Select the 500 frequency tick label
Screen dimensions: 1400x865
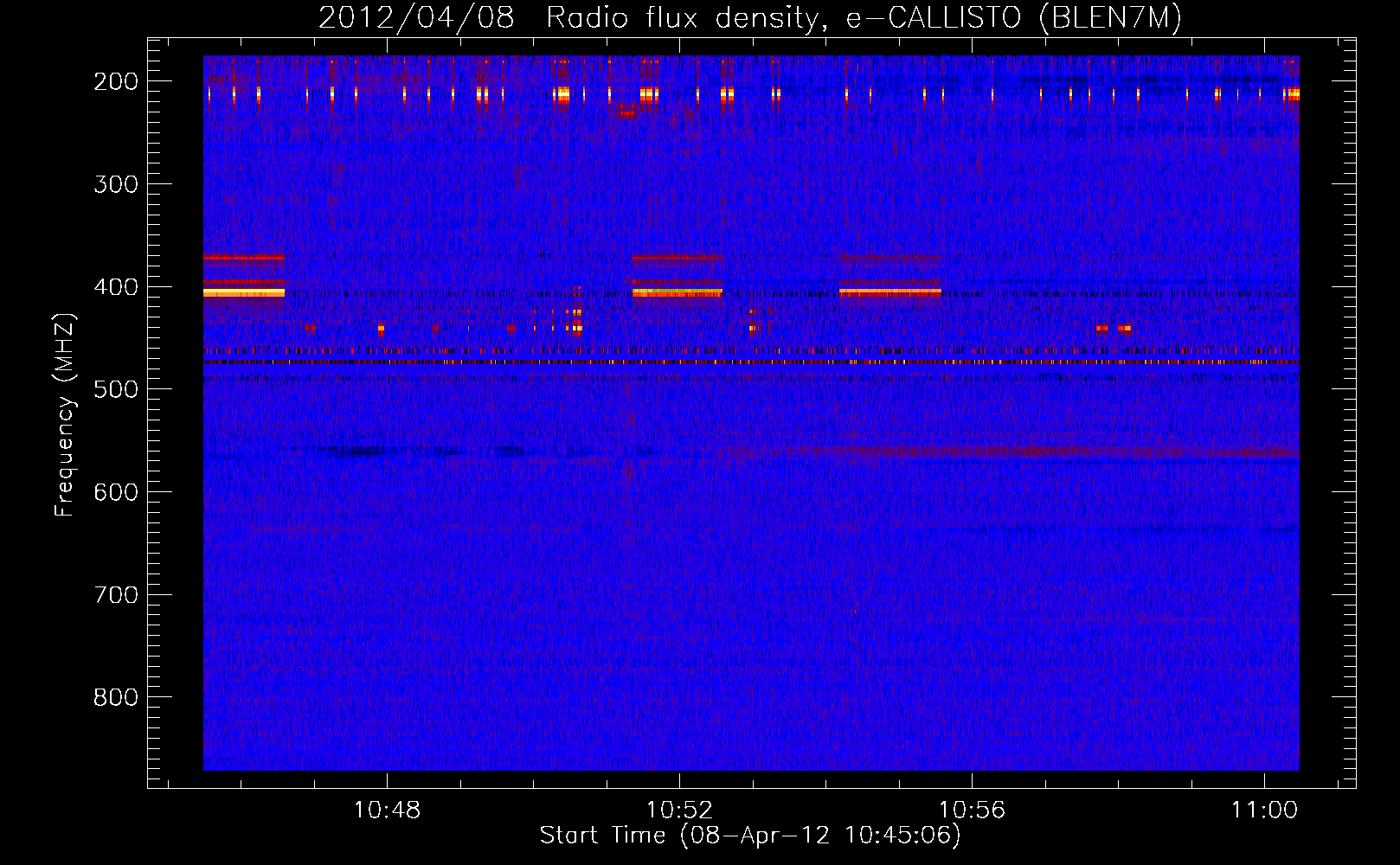tap(116, 389)
